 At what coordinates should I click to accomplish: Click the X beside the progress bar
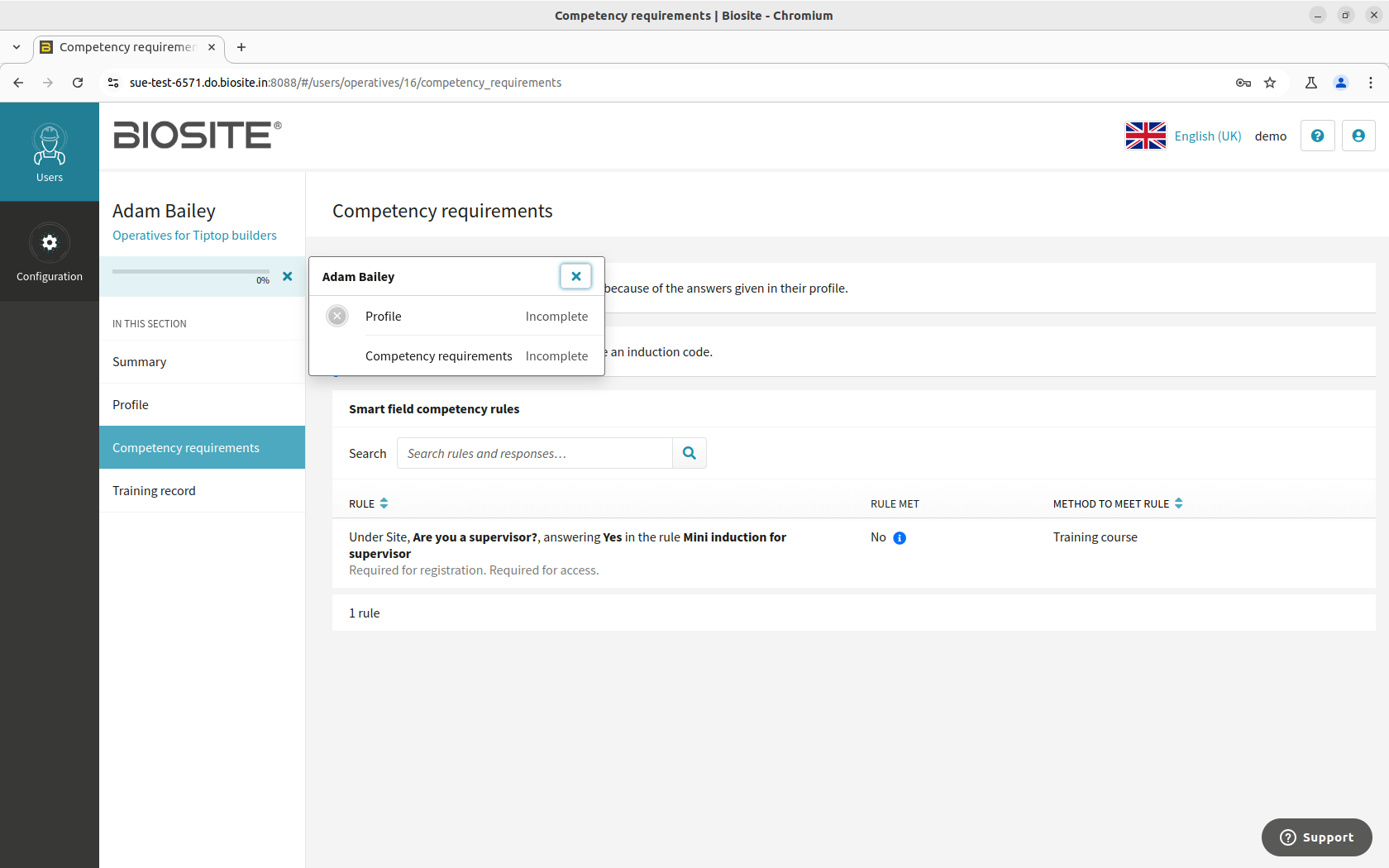tap(287, 277)
